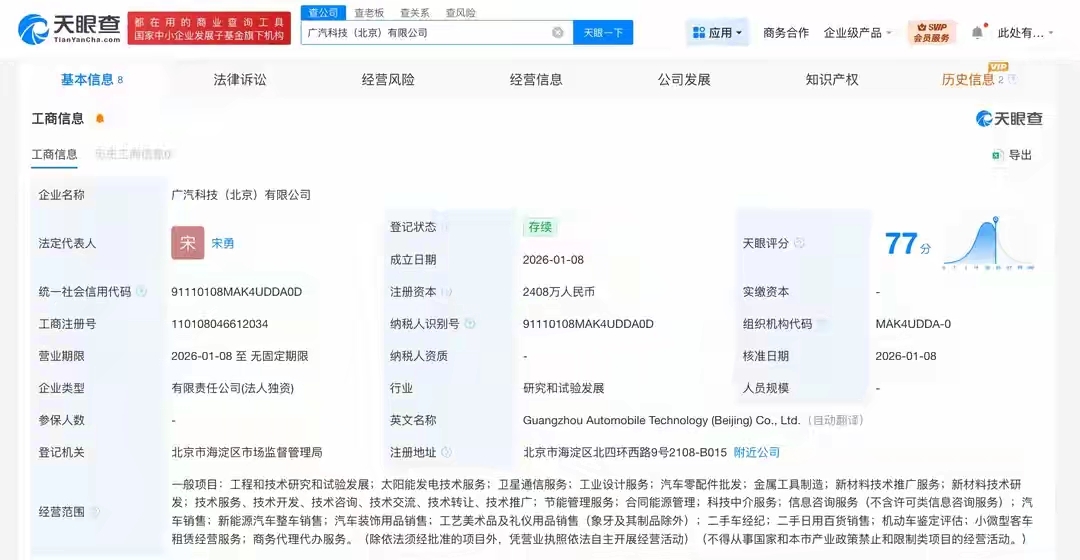The height and width of the screenshot is (560, 1080).
Task: Click the 营业期限 value 无固定期限
Action: [x=279, y=356]
